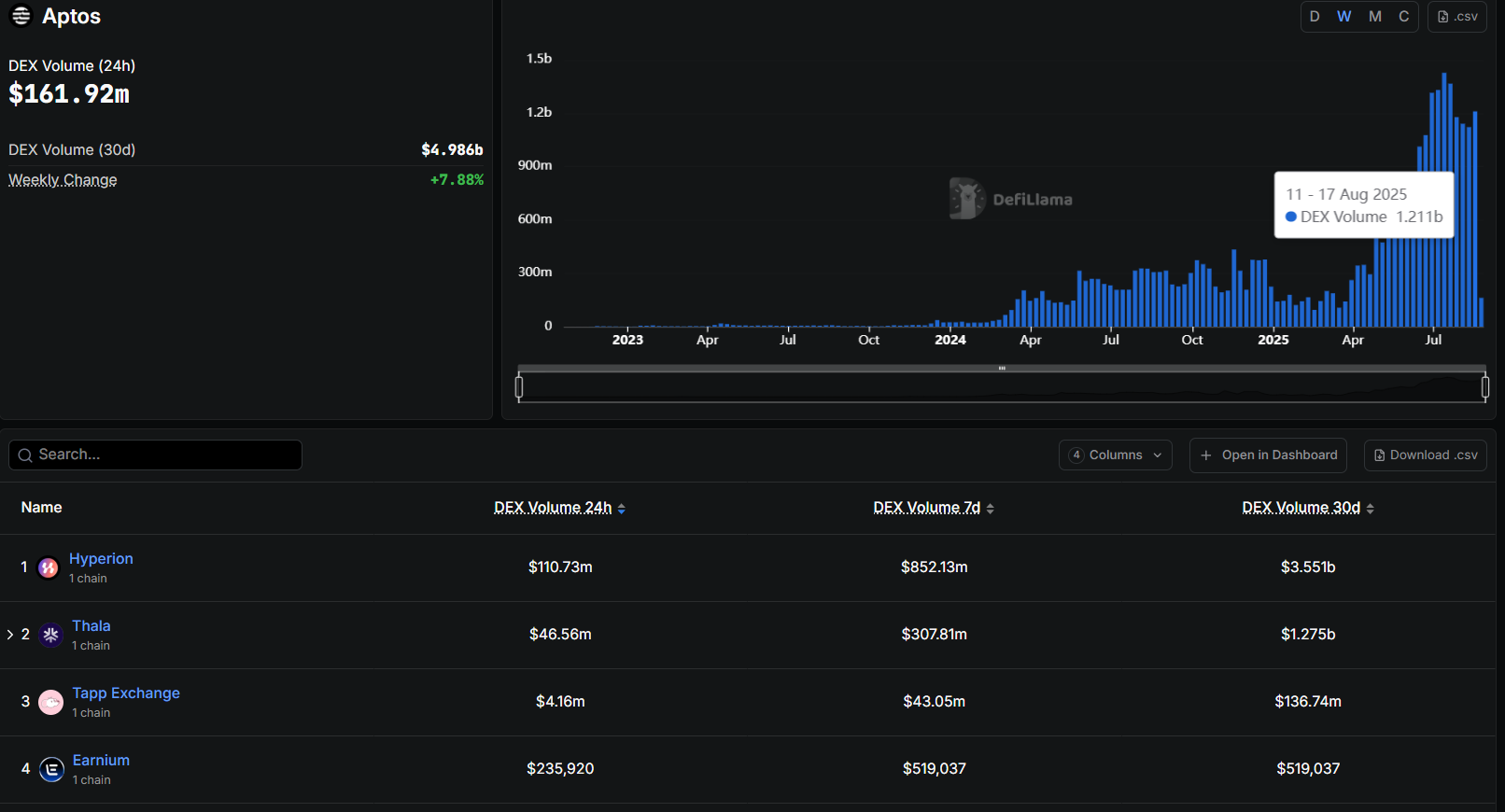Click the Earnium protocol logo
The image size is (1505, 812).
point(52,769)
